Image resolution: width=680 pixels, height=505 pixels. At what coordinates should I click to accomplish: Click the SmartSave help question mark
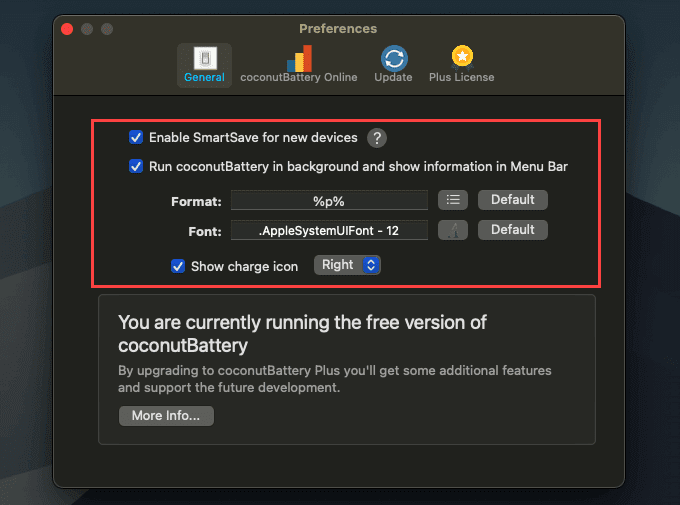click(377, 138)
